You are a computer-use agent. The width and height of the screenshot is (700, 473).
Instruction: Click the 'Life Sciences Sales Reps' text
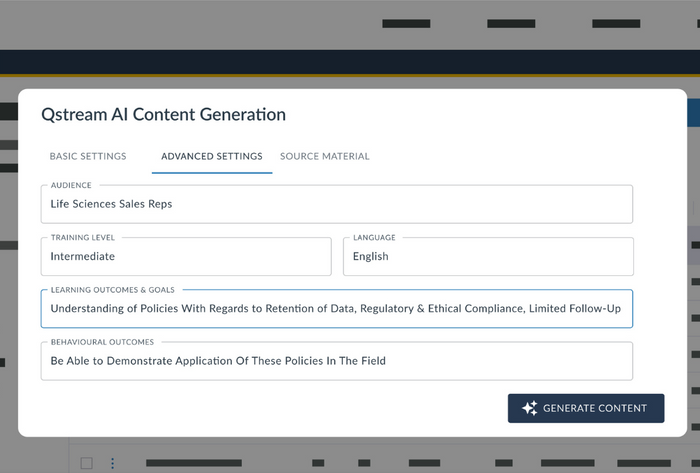(x=111, y=204)
